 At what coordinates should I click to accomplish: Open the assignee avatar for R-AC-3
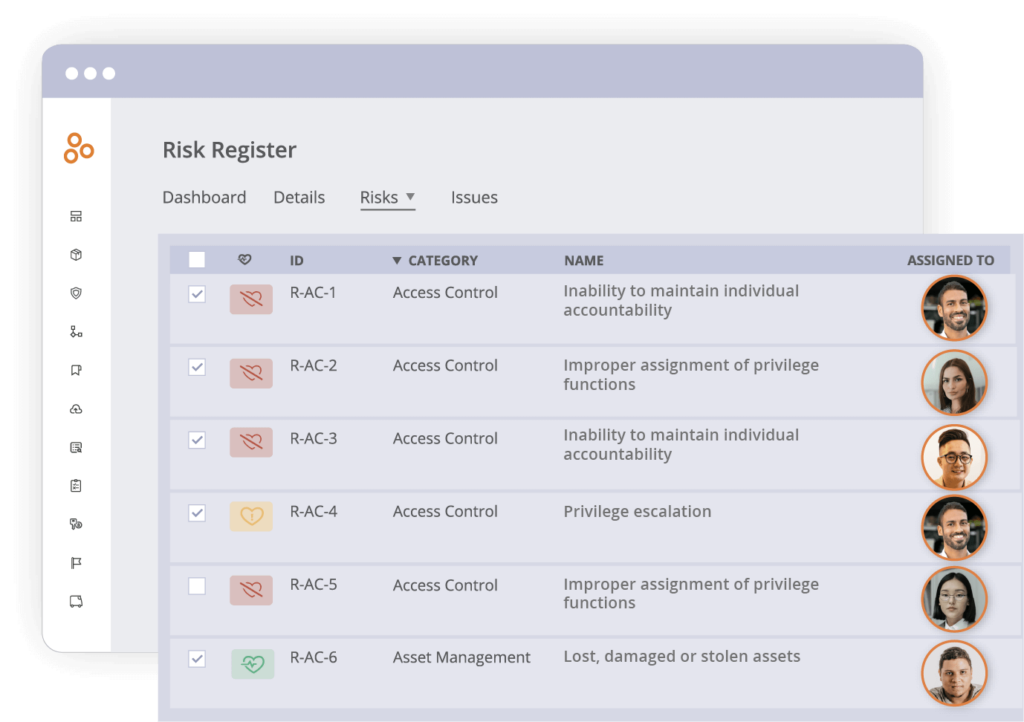954,458
